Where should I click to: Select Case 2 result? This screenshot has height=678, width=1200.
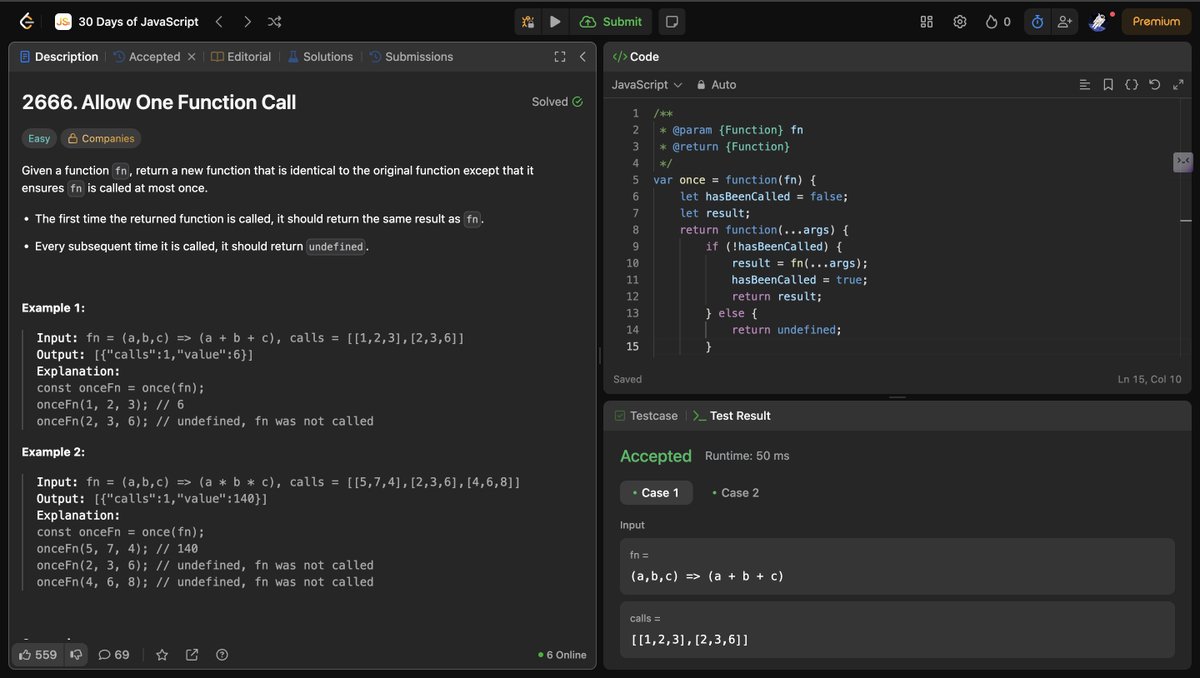735,493
